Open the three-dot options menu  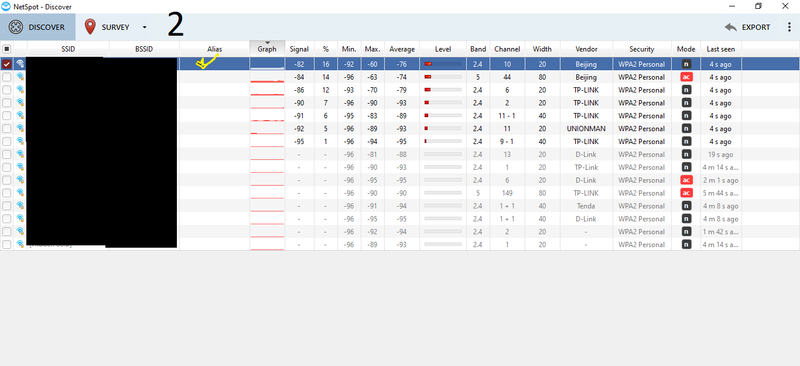click(x=789, y=27)
